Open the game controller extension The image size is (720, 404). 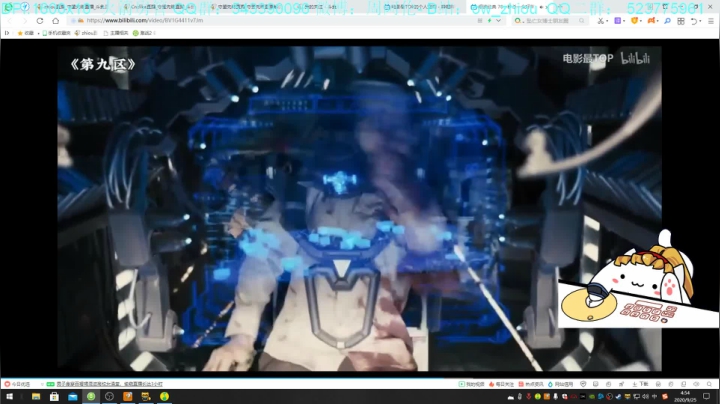(x=651, y=21)
